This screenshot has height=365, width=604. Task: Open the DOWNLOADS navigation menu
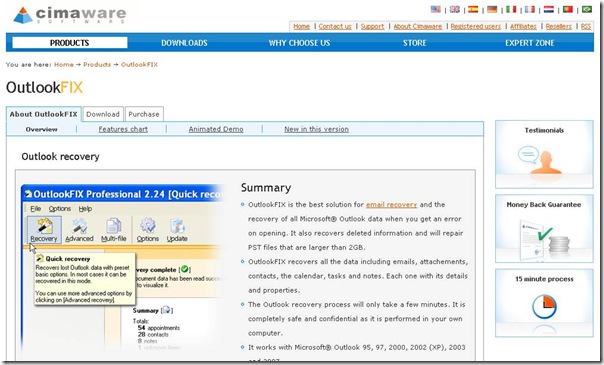click(184, 43)
